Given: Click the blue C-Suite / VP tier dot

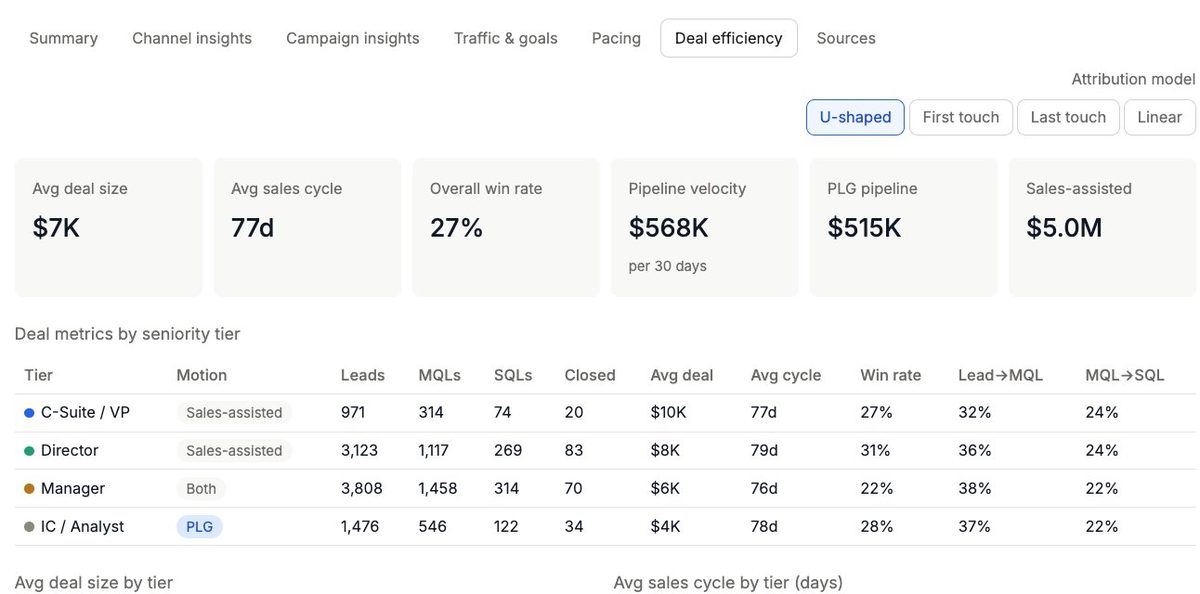Looking at the screenshot, I should click(29, 413).
